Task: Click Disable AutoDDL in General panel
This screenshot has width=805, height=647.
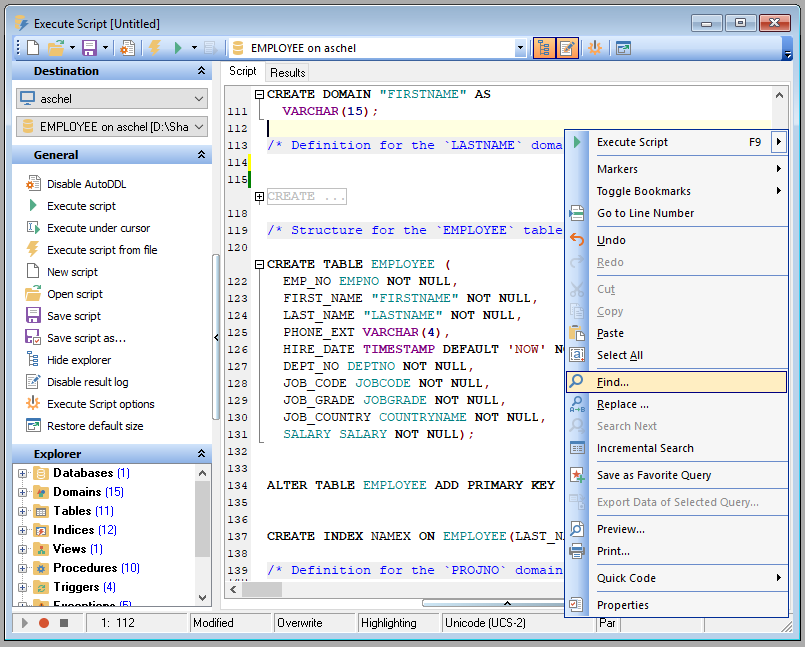Action: pyautogui.click(x=86, y=184)
